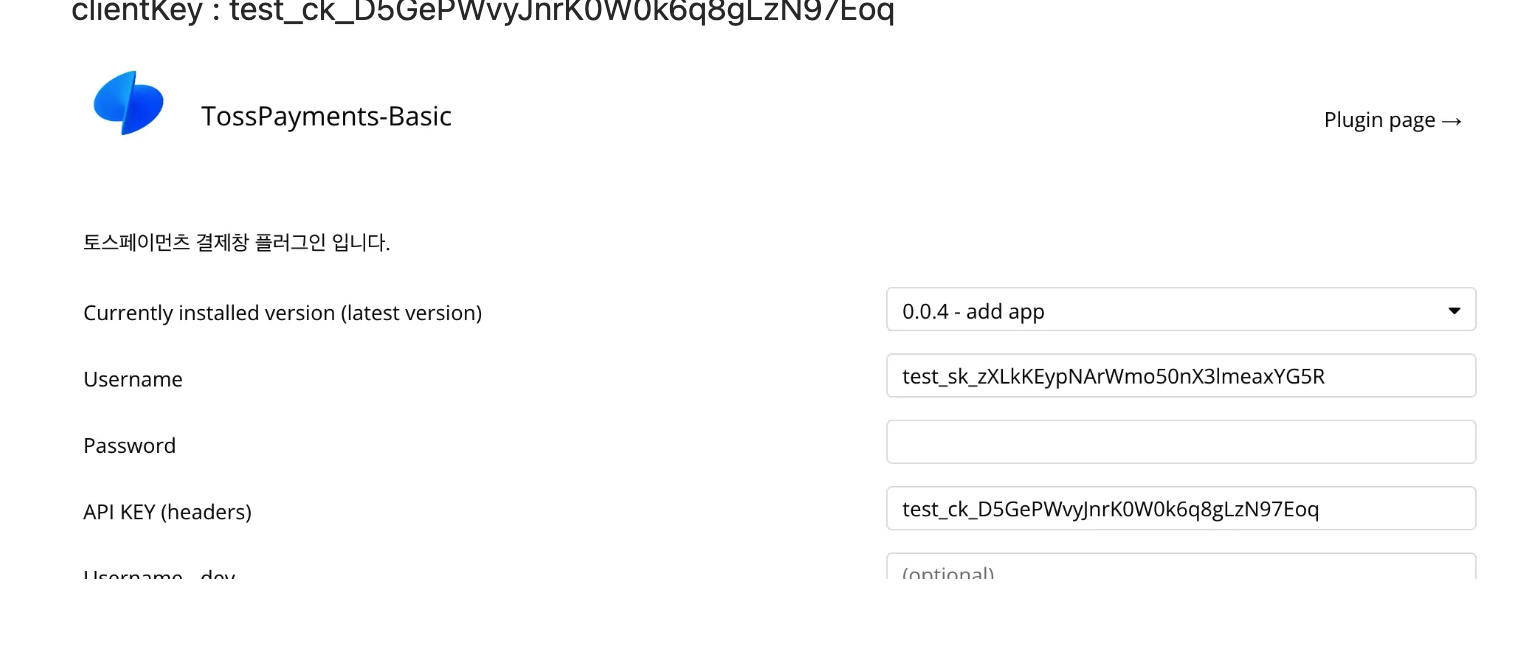Click the test_sk secret key value
Screen dimensions: 1536x666
pos(1112,376)
